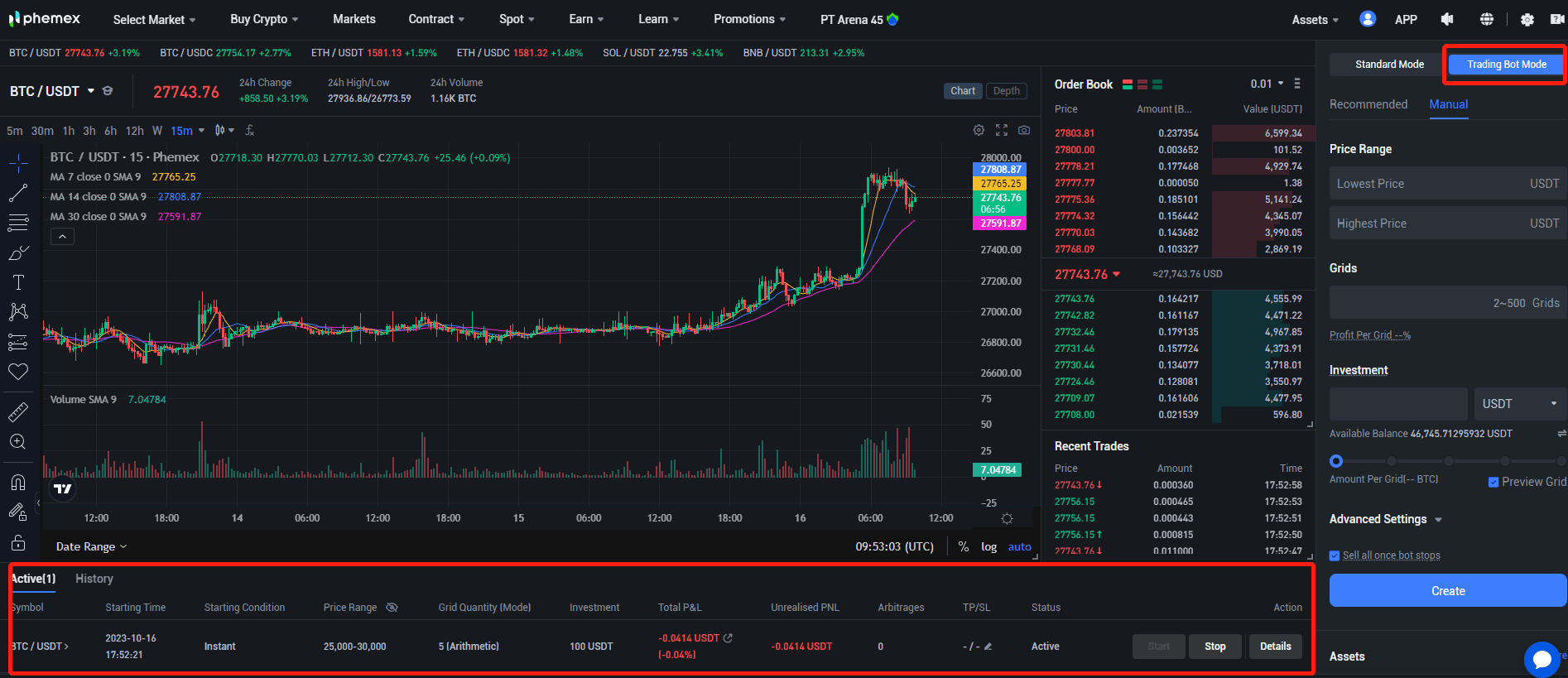Click the Create bot button

1448,591
